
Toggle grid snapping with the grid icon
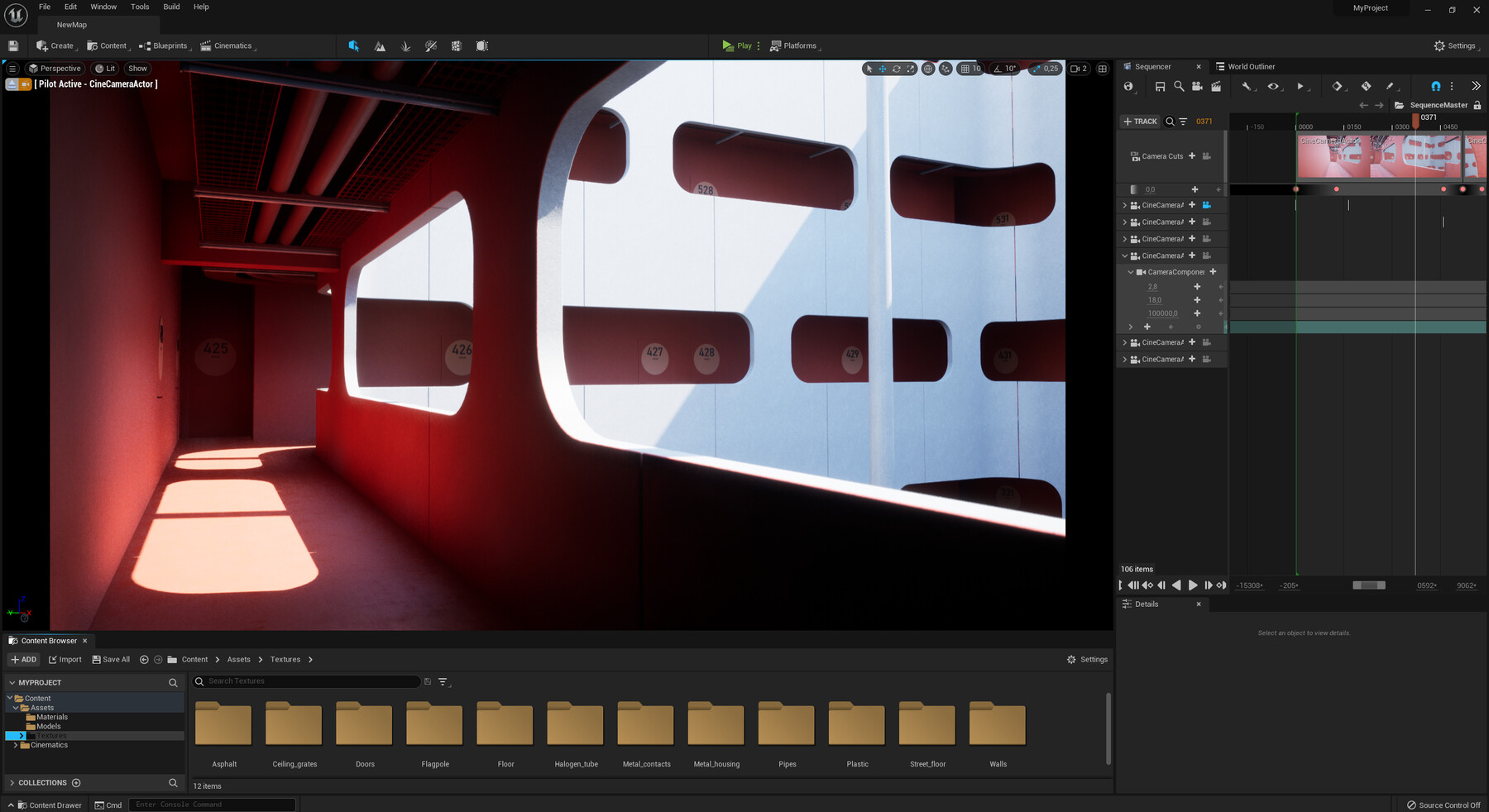[965, 69]
